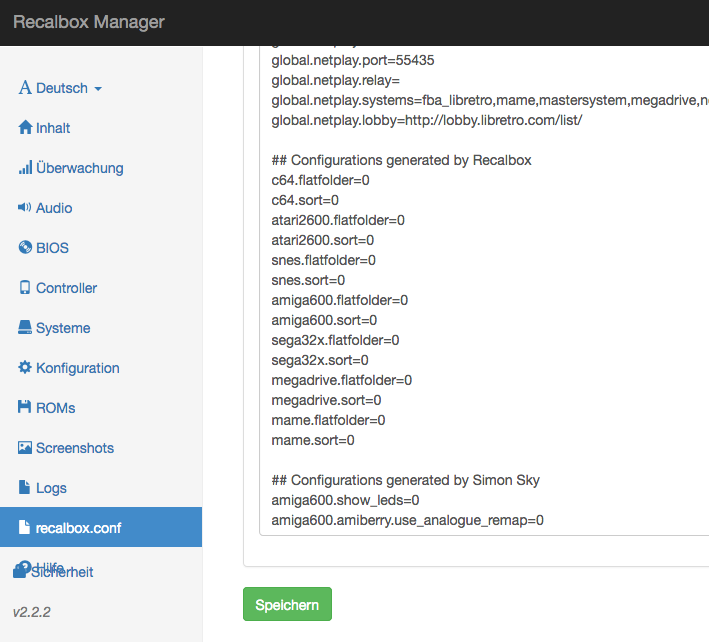
Task: Click the line mame.flatfolder=0
Action: pos(328,420)
